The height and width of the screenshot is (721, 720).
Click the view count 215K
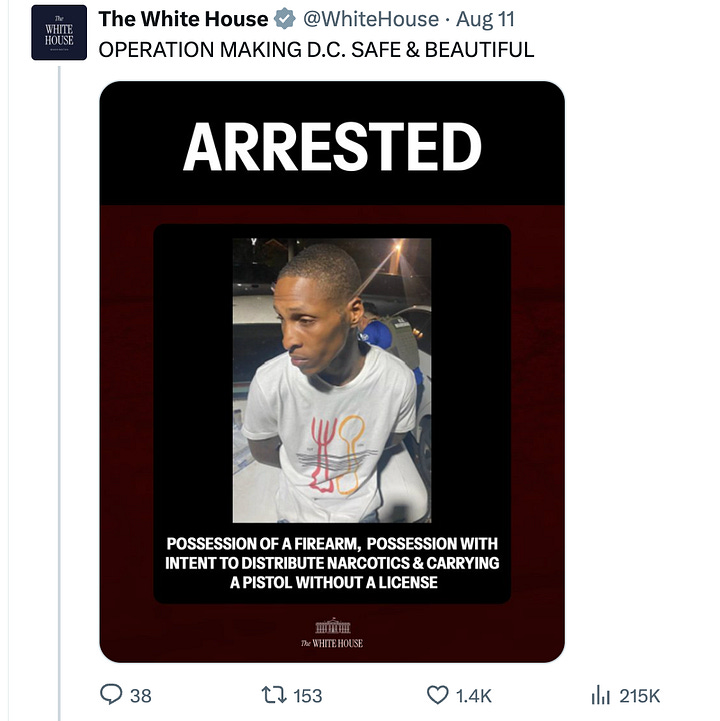(640, 696)
